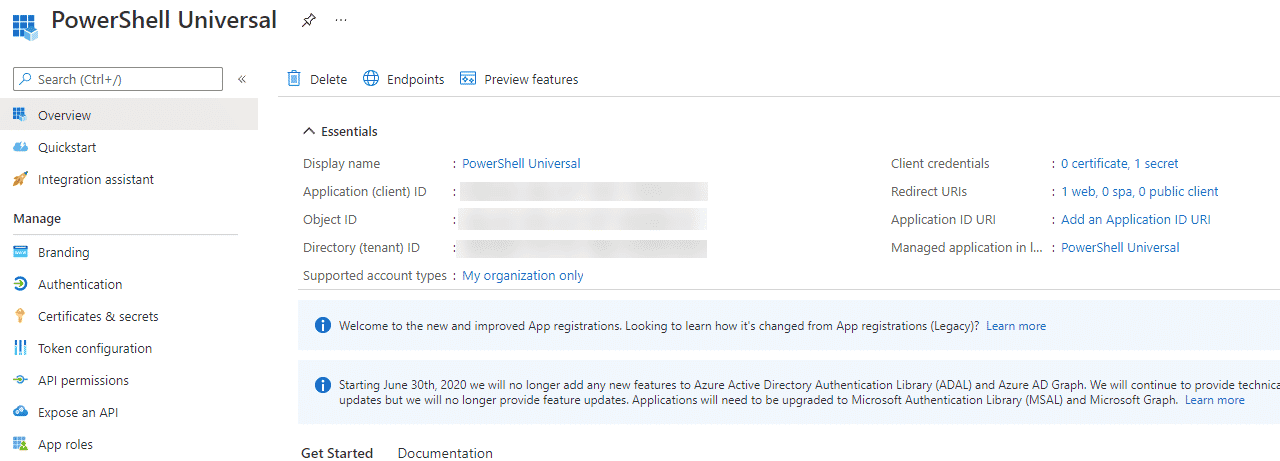Click the Application ID URI label
The height and width of the screenshot is (461, 1280).
coord(943,219)
